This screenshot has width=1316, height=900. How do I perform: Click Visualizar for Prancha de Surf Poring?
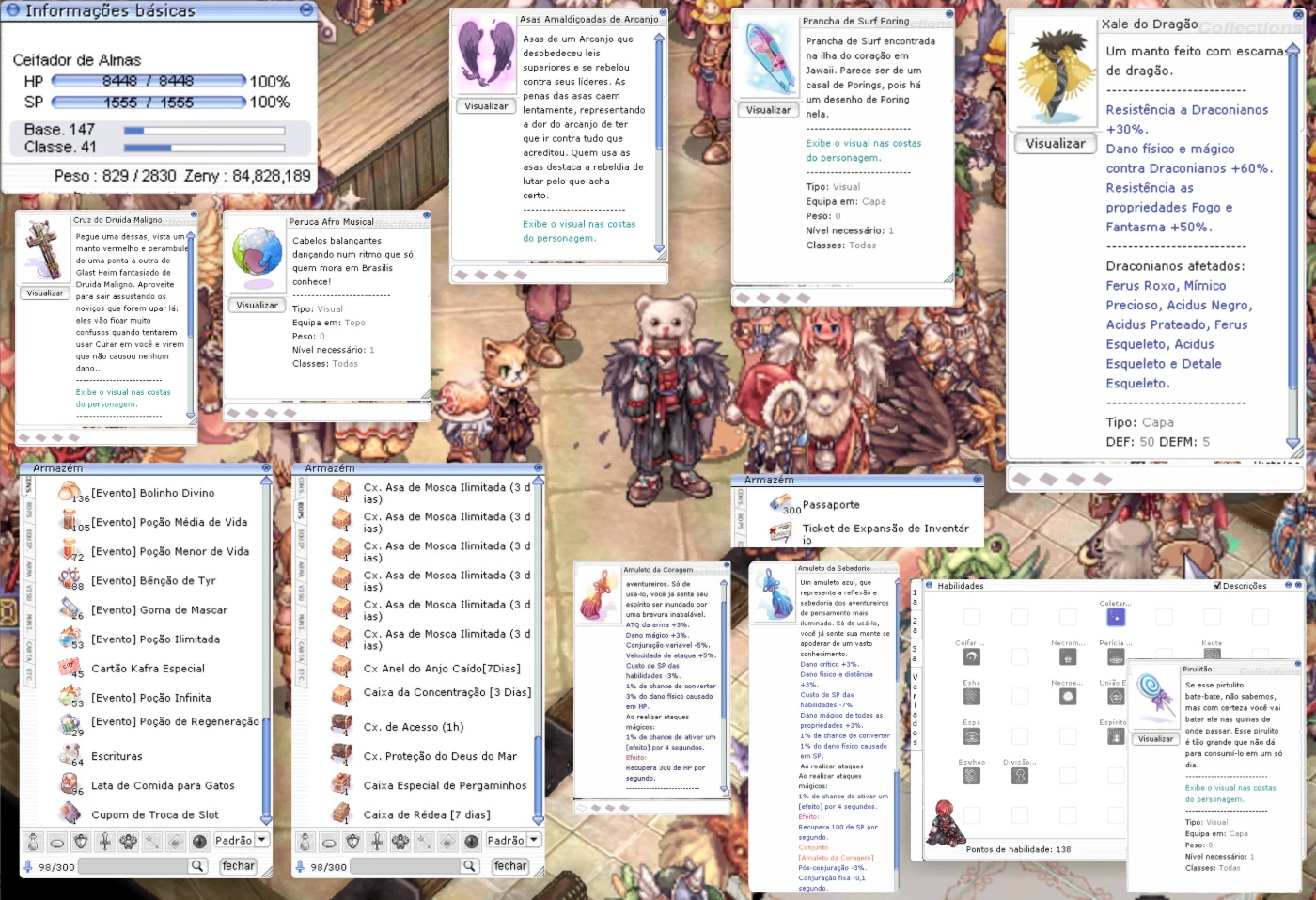[x=769, y=110]
